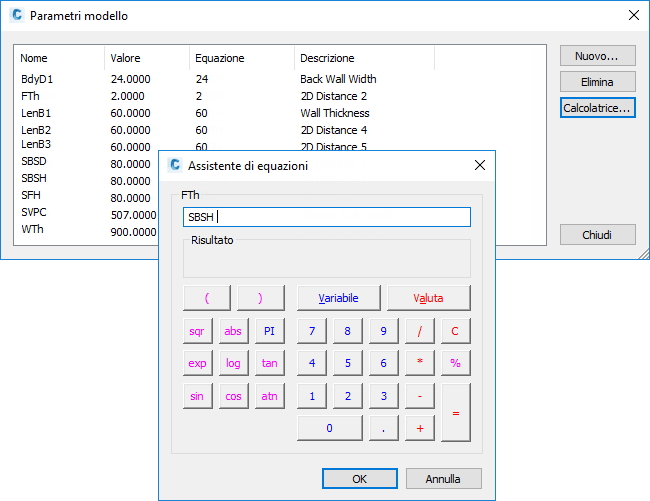Click the Chiudi button
650x501 pixels.
point(597,235)
